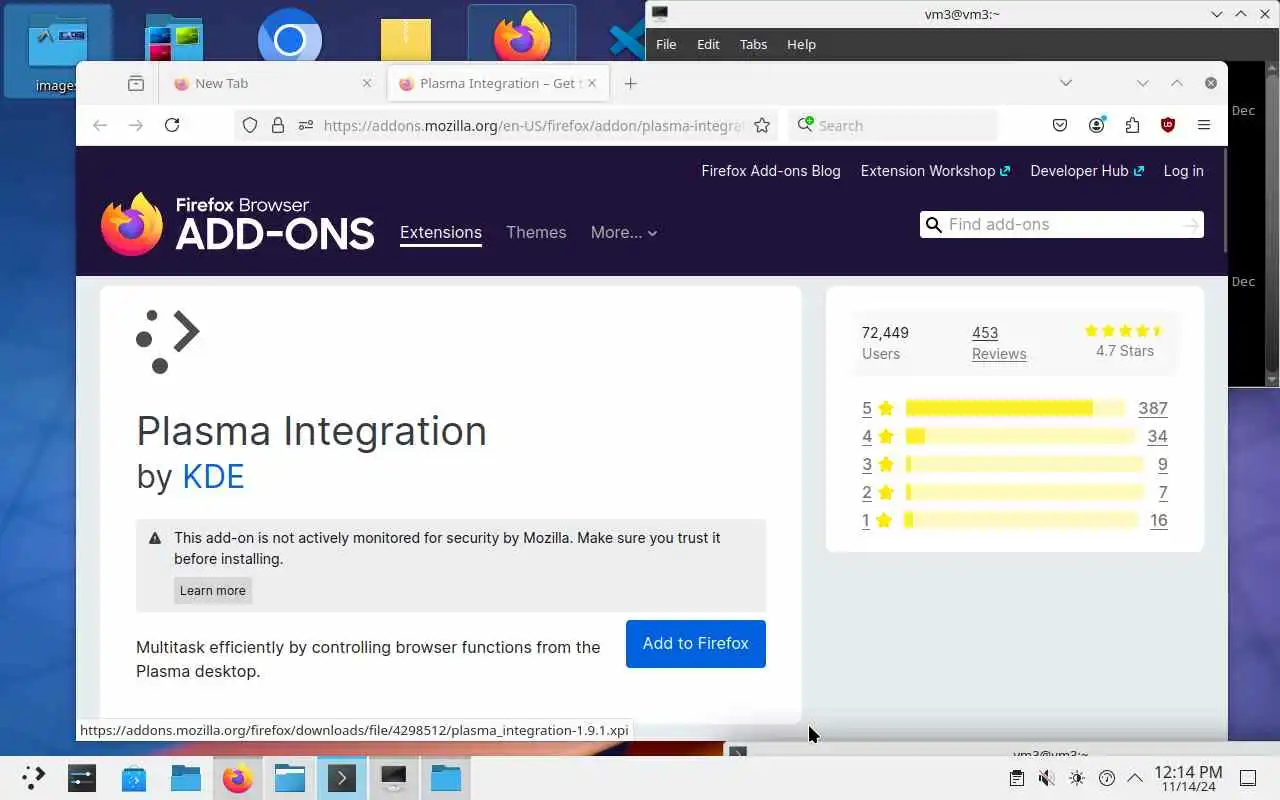Switch to Firefox in the taskbar
This screenshot has width=1280, height=800.
[x=238, y=777]
